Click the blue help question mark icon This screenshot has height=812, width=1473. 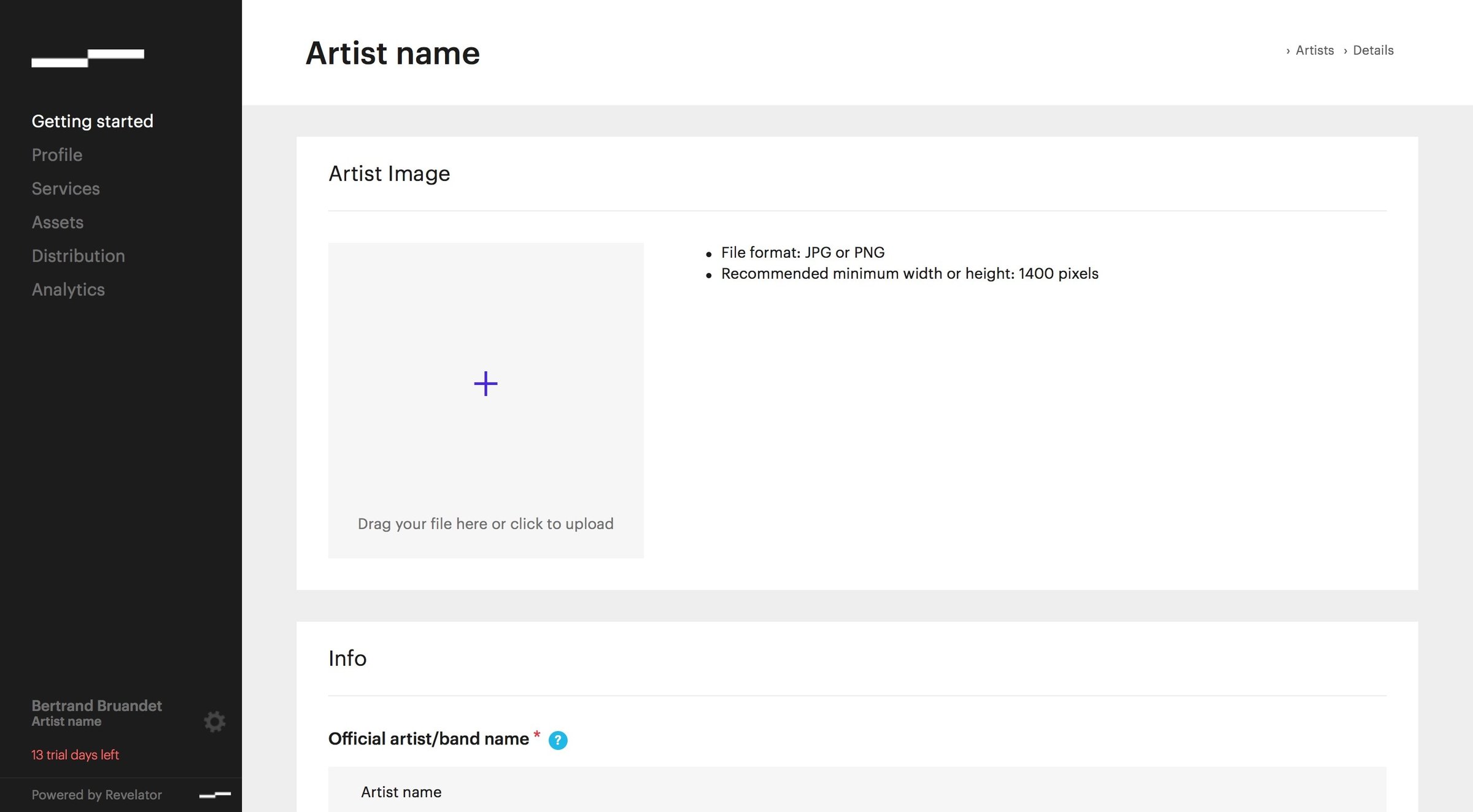pyautogui.click(x=558, y=740)
